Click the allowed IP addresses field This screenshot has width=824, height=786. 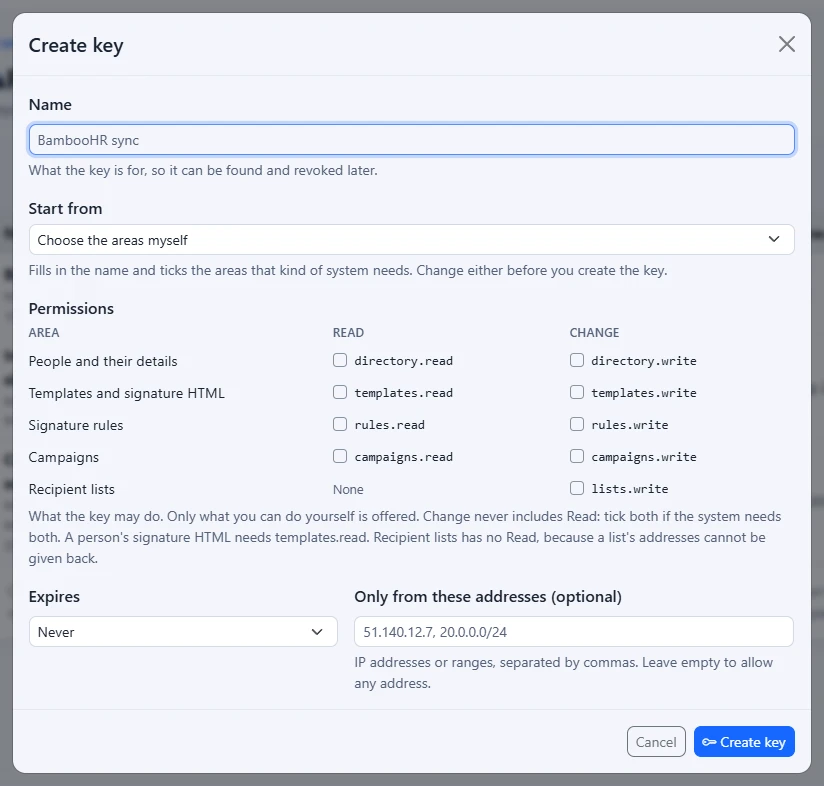click(574, 632)
